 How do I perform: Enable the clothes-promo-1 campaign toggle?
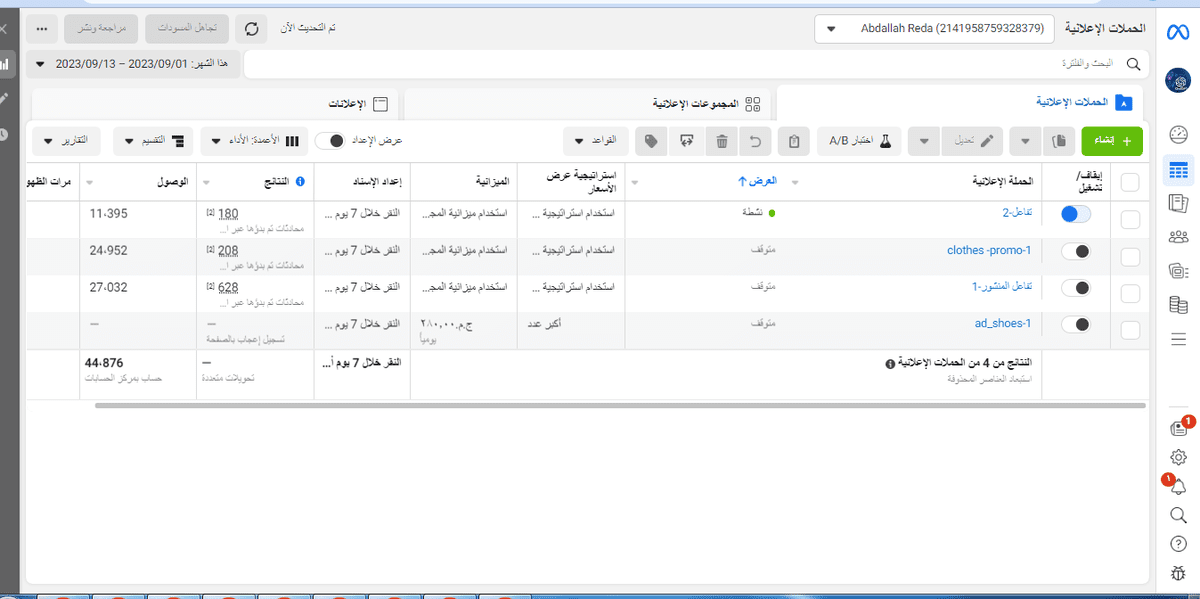(x=1076, y=251)
